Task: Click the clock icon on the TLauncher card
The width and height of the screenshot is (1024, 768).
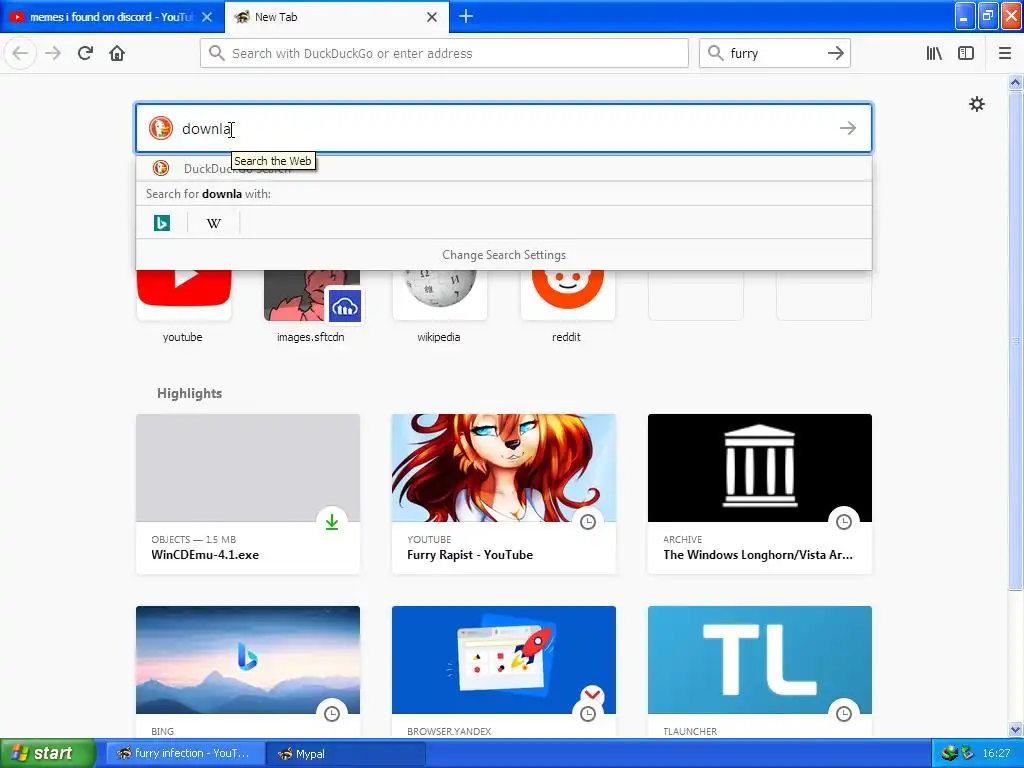Action: (844, 714)
